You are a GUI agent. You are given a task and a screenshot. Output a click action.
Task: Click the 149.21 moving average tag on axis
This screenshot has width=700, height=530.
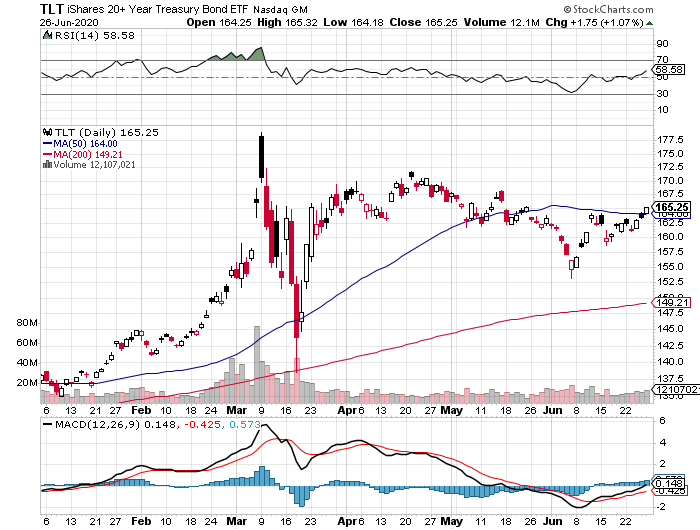coord(672,303)
